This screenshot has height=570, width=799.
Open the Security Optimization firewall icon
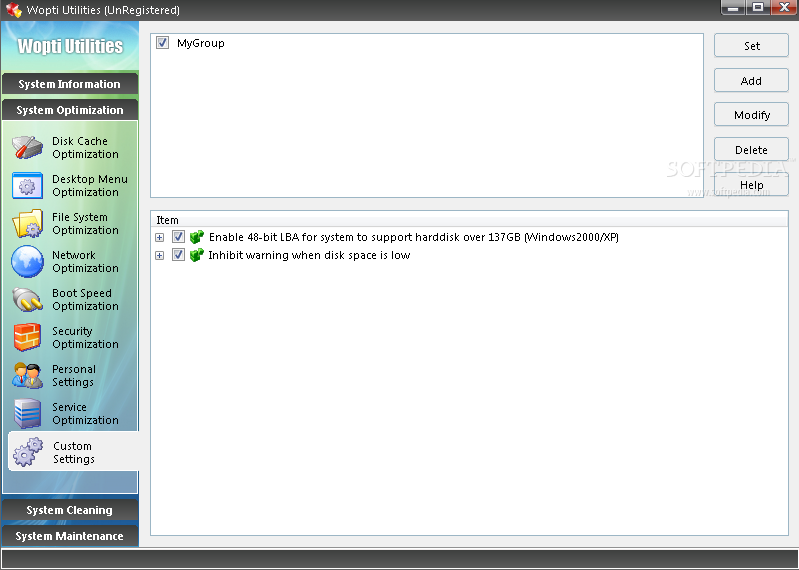(x=28, y=338)
